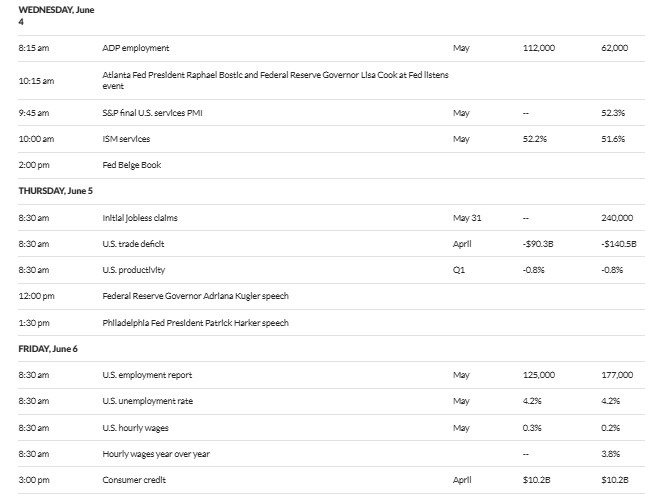Click the WEDNESDAY, June 4 heading

56,16
